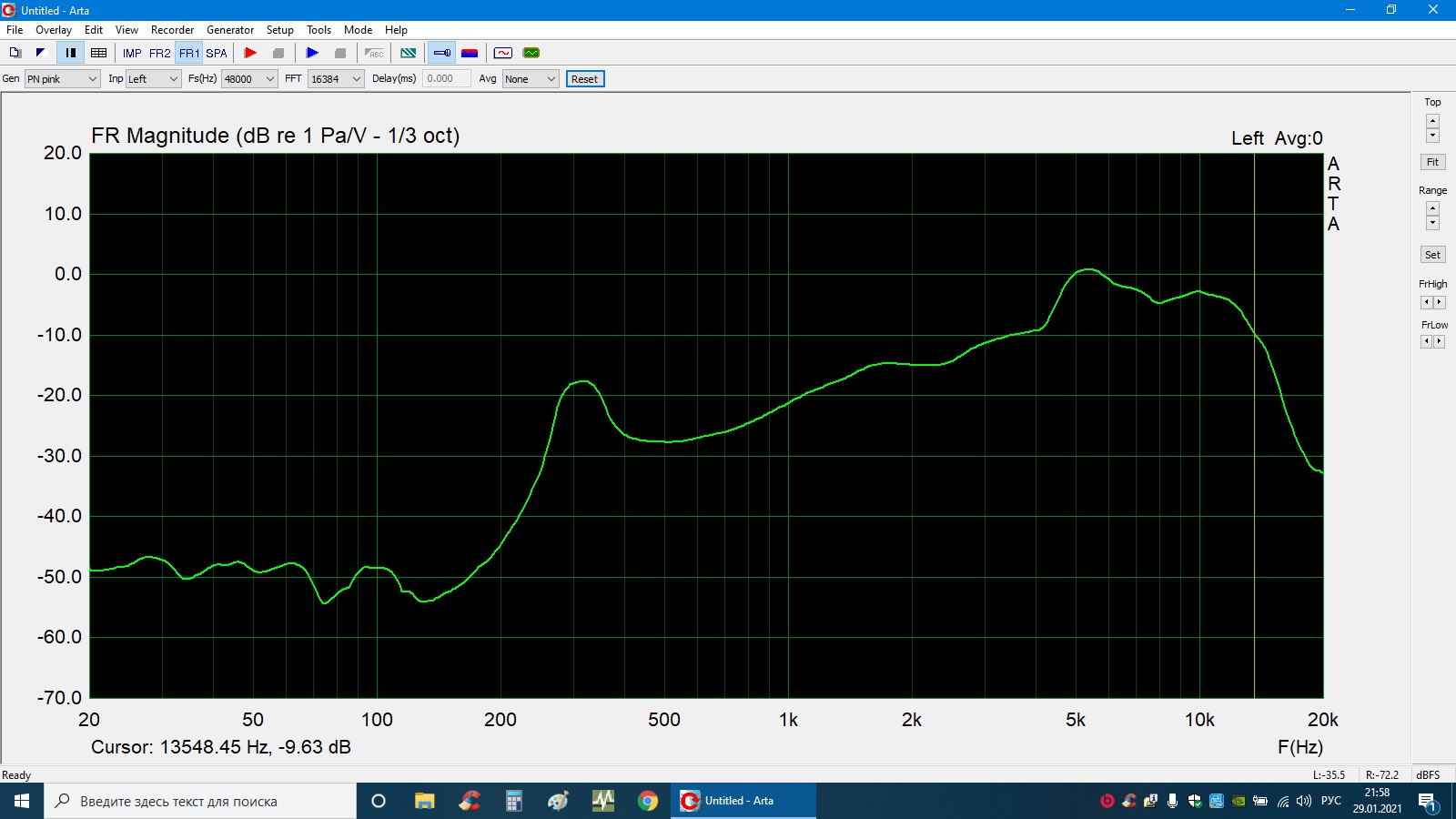Click the teal hatched overlay icon
The height and width of the screenshot is (819, 1456).
409,53
